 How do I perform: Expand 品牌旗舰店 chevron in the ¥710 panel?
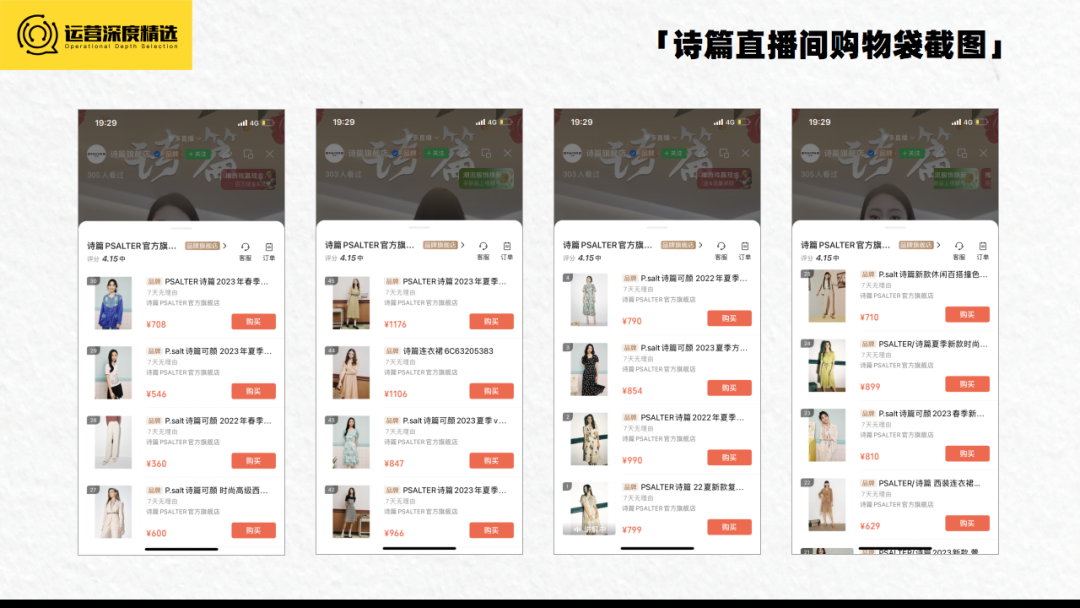[x=938, y=245]
